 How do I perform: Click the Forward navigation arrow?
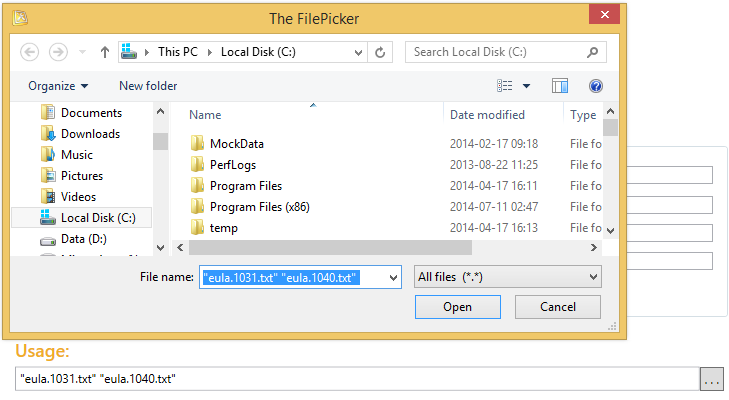(x=58, y=52)
